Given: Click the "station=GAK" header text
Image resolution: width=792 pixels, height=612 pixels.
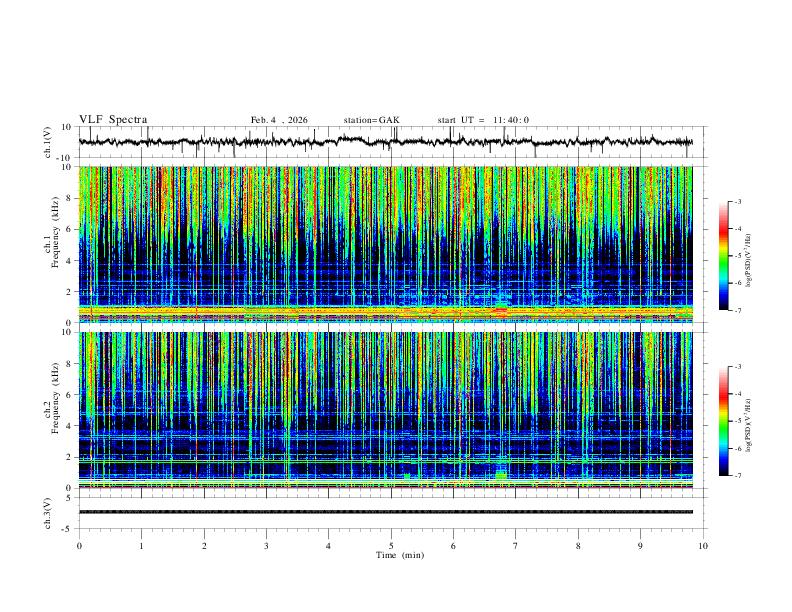Looking at the screenshot, I should click(x=371, y=120).
